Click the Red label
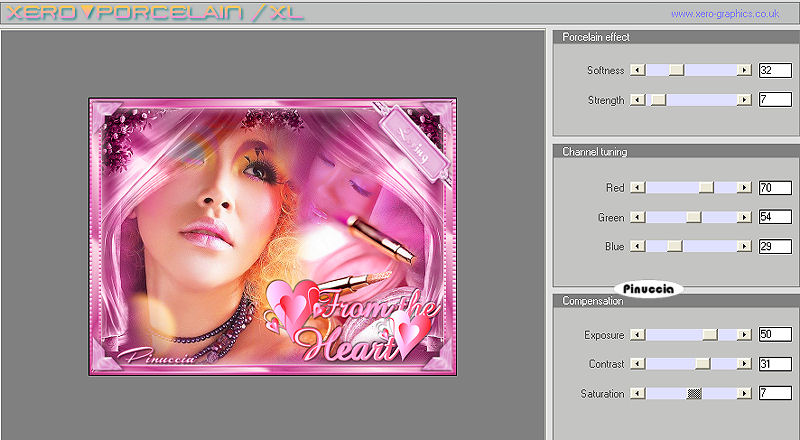Image resolution: width=800 pixels, height=440 pixels. (615, 188)
